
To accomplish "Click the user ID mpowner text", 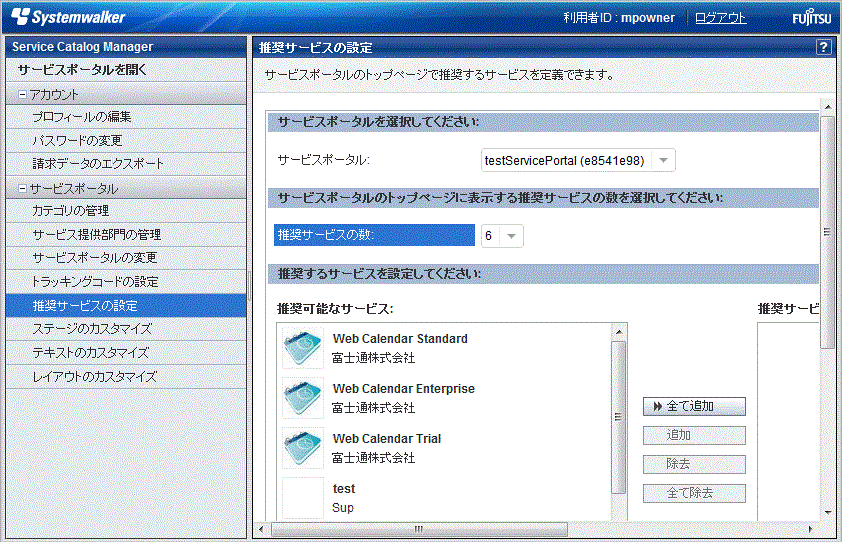I will (x=648, y=18).
